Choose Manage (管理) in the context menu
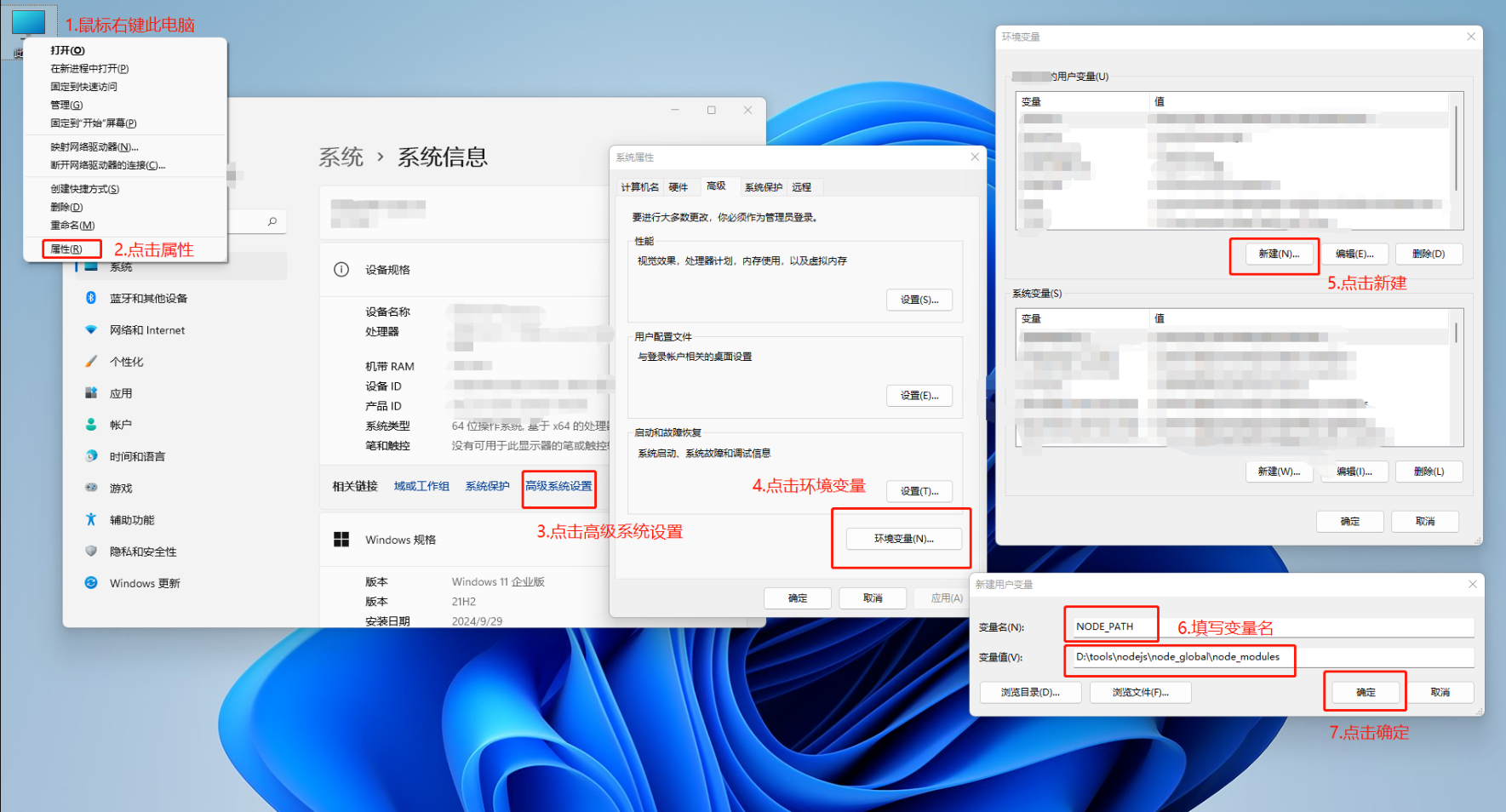1506x812 pixels. (x=66, y=105)
